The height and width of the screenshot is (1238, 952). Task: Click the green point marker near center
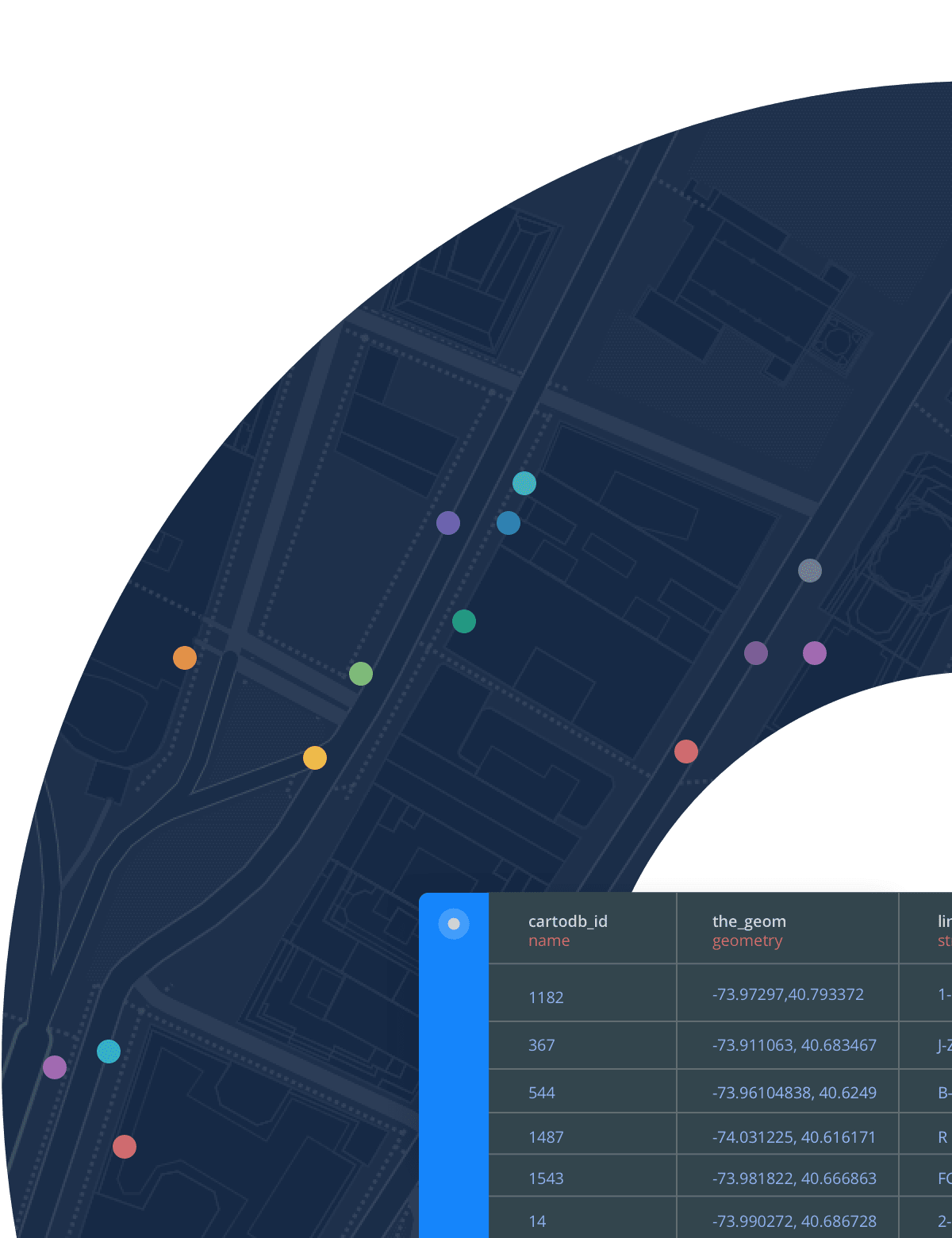(362, 674)
